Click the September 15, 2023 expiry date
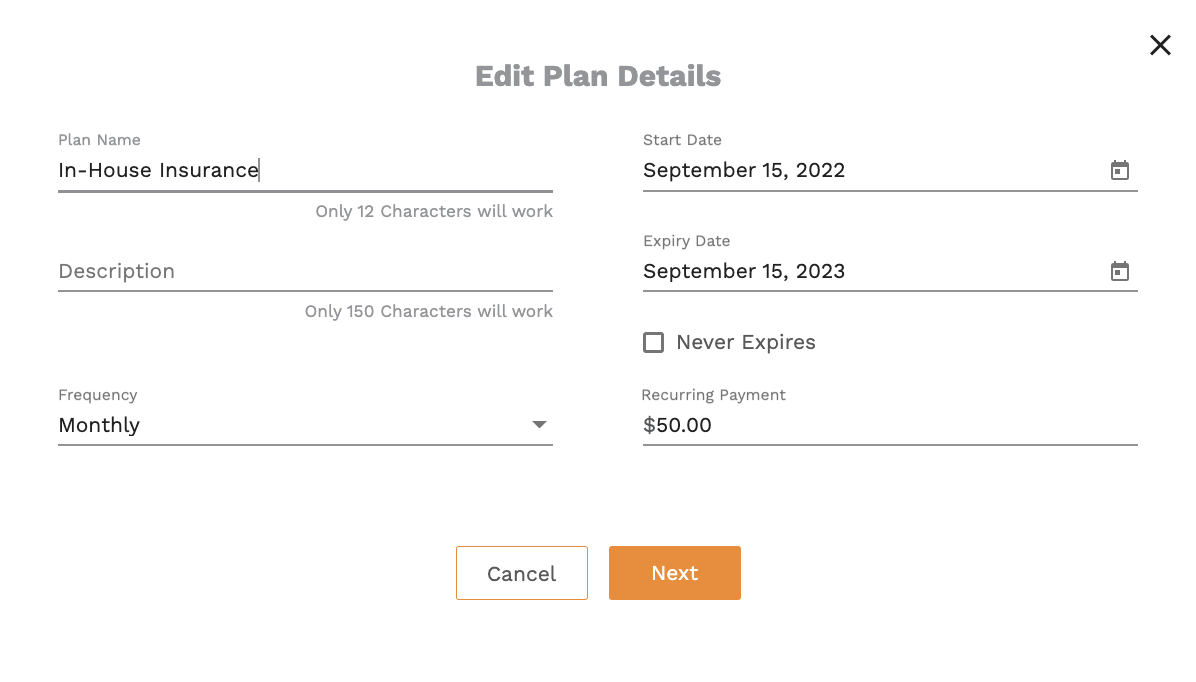1196x682 pixels. (744, 271)
